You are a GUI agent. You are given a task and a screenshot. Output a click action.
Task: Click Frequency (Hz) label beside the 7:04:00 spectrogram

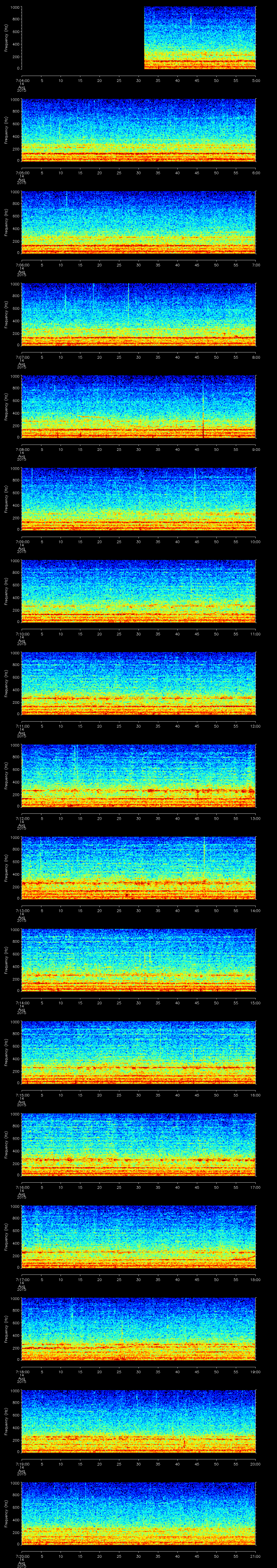tap(6, 38)
